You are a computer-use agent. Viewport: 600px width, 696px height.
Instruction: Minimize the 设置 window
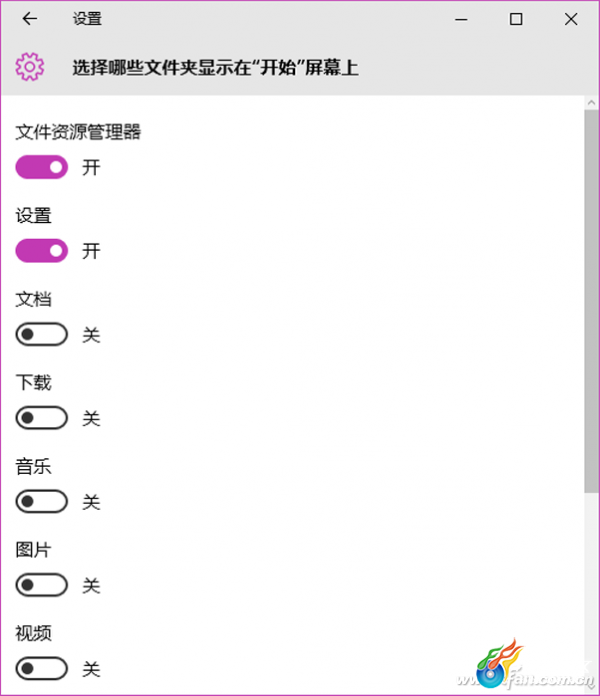click(x=461, y=19)
